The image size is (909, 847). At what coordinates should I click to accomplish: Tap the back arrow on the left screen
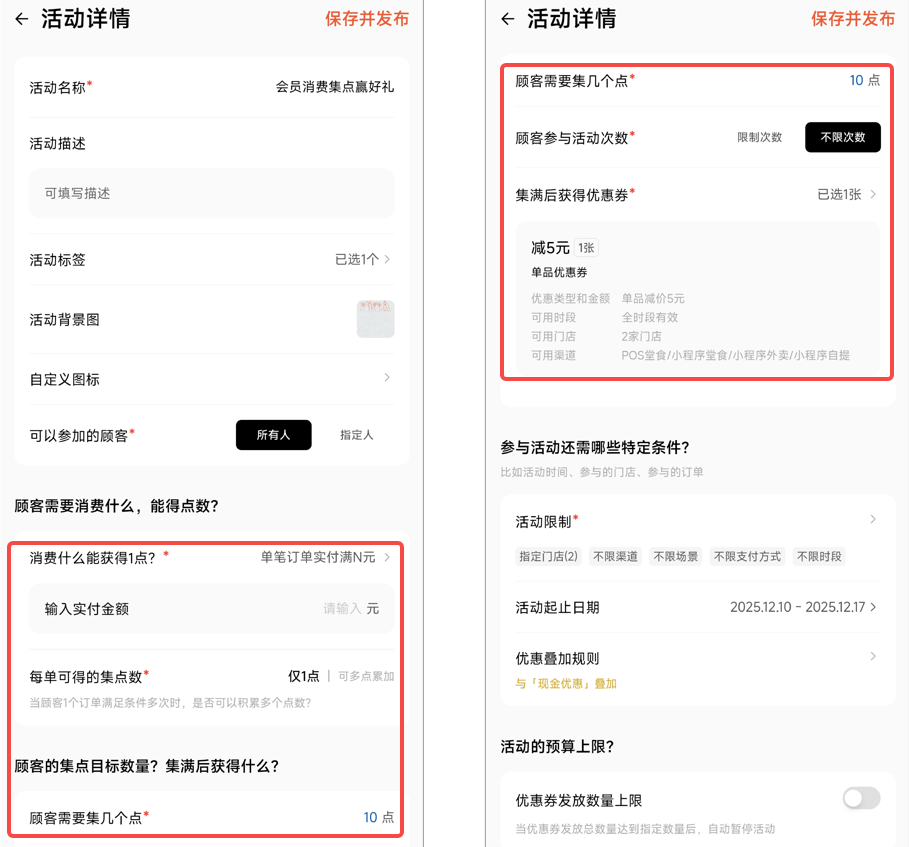click(x=22, y=19)
